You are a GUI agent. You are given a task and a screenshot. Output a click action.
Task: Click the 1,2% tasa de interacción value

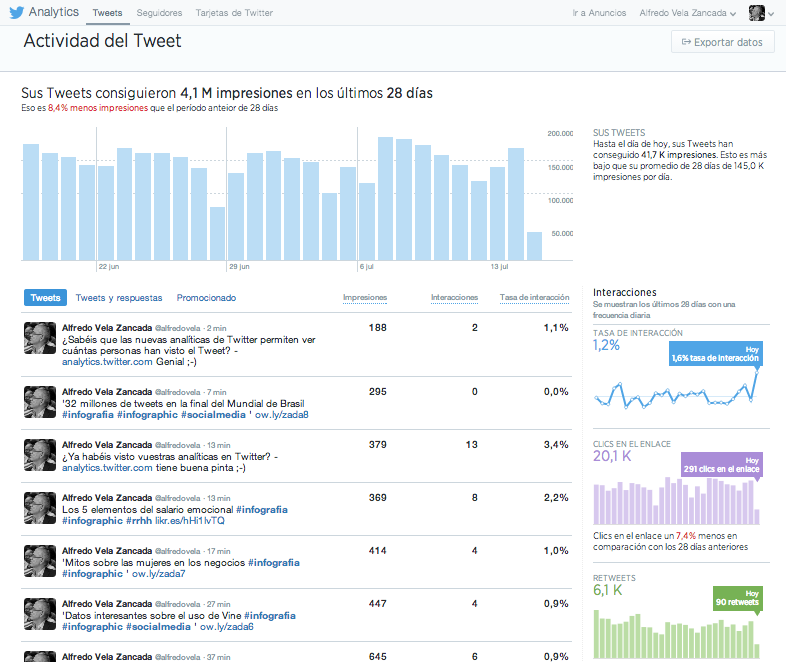click(607, 345)
